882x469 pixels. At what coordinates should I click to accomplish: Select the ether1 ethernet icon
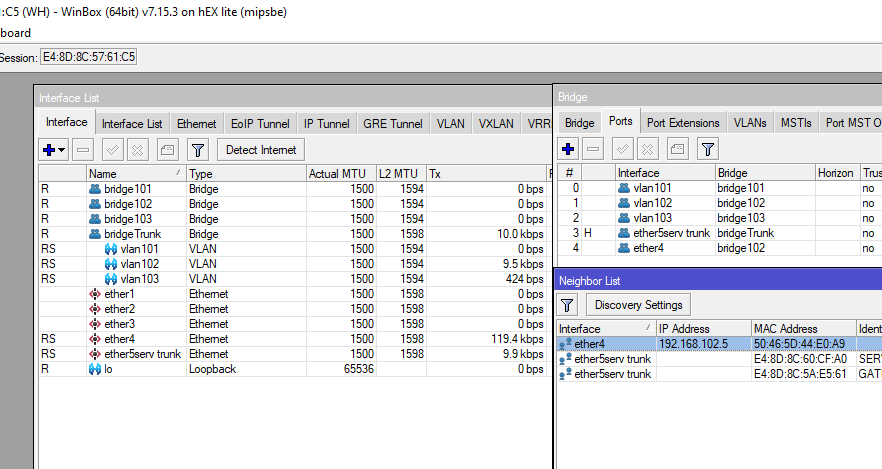pyautogui.click(x=95, y=294)
